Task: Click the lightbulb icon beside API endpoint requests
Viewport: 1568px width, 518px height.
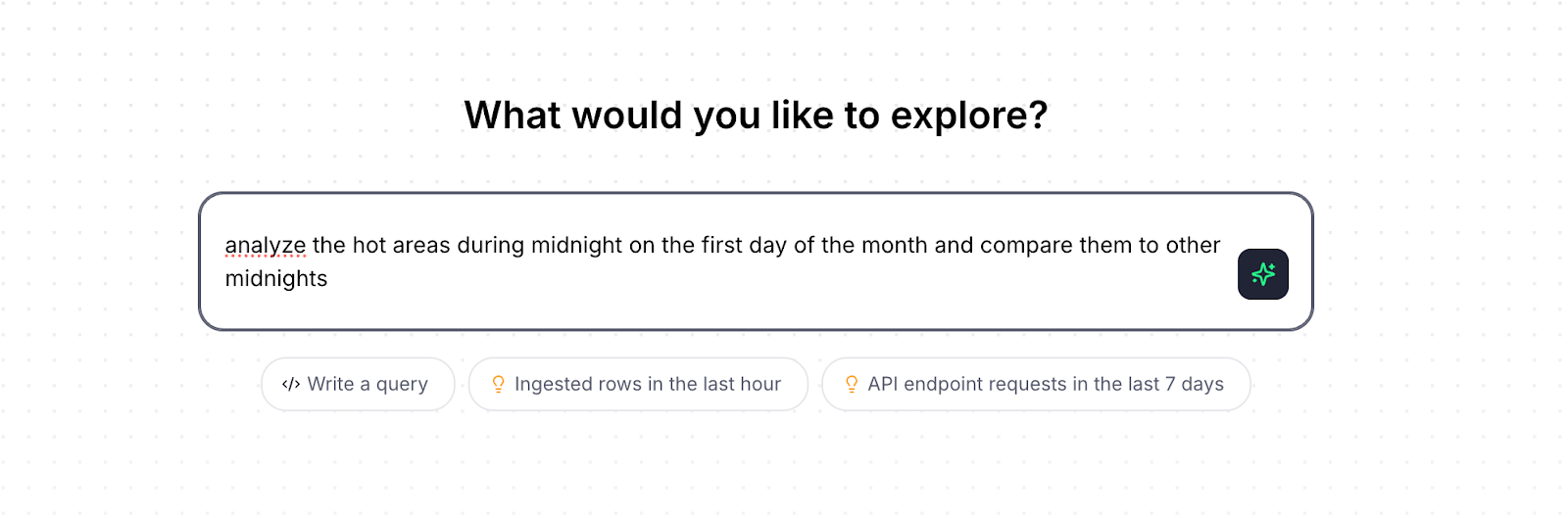Action: click(851, 384)
